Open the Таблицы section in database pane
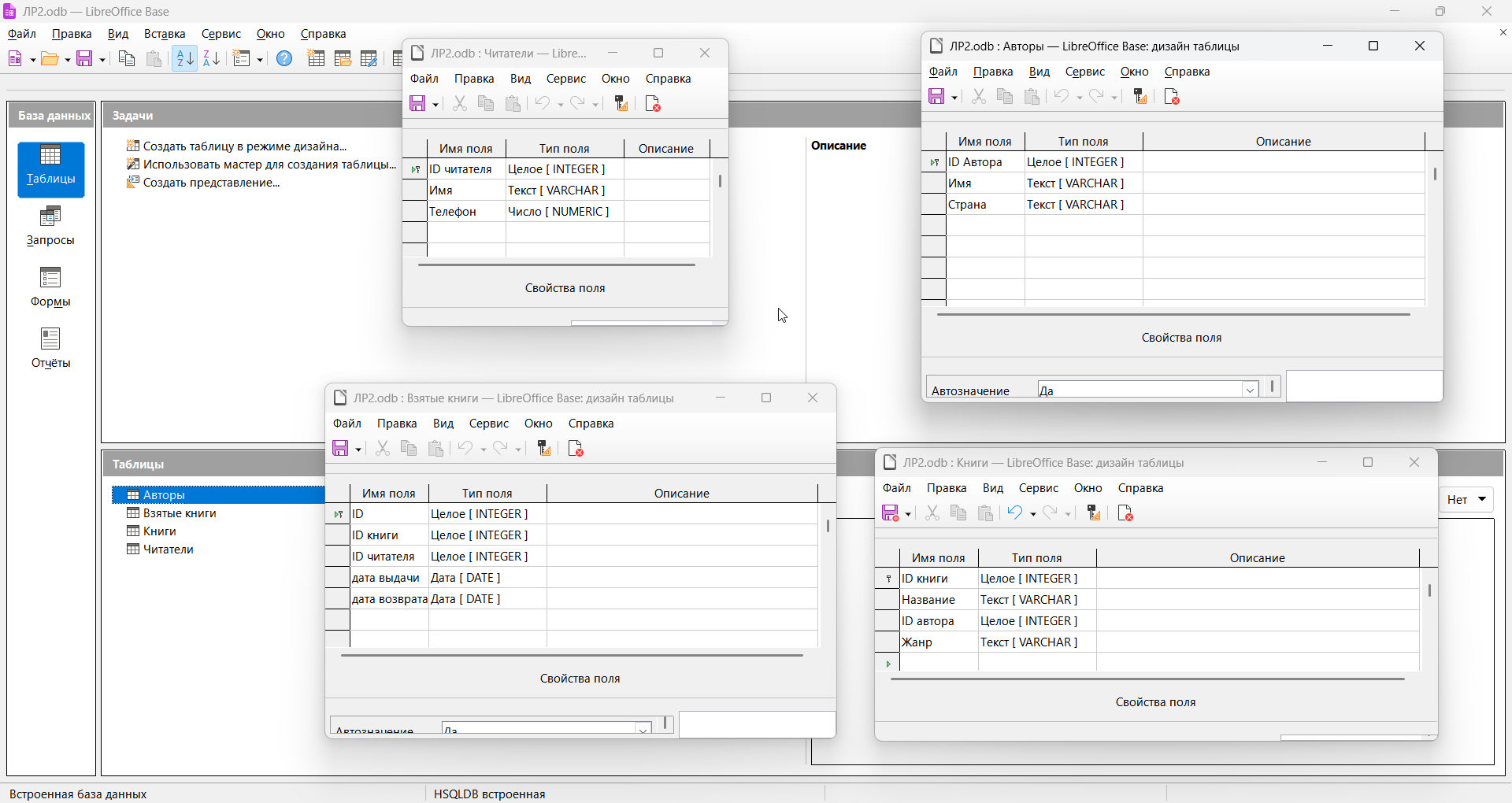Image resolution: width=1512 pixels, height=803 pixels. tap(51, 169)
